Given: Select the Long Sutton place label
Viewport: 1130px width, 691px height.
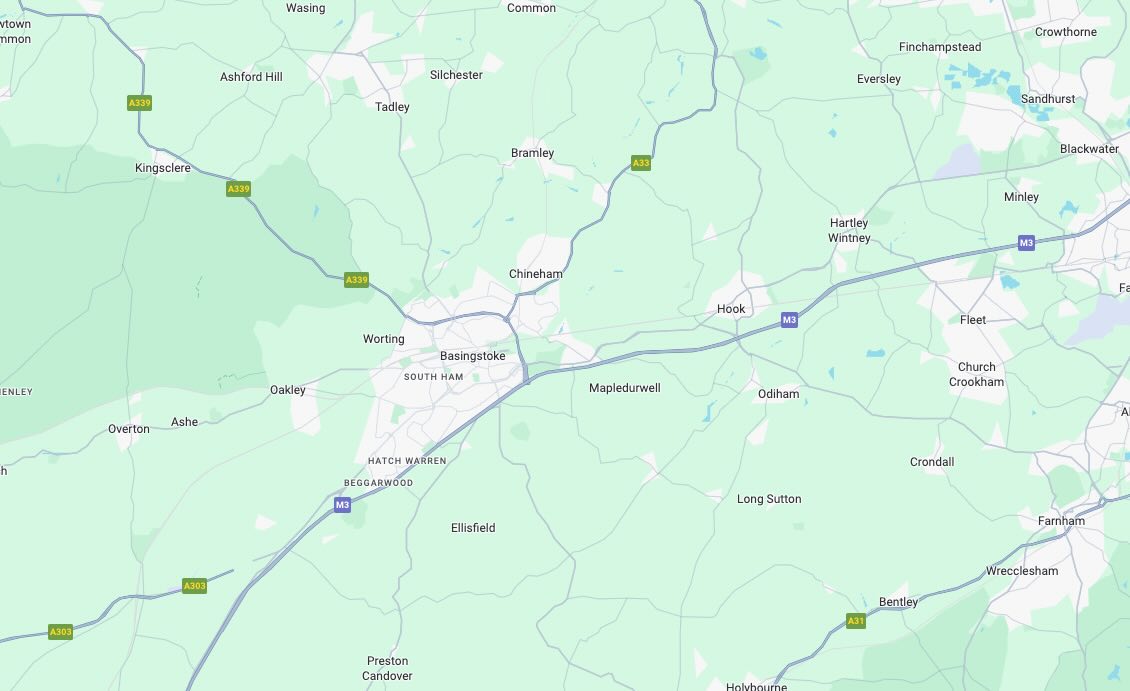Looking at the screenshot, I should (x=769, y=499).
